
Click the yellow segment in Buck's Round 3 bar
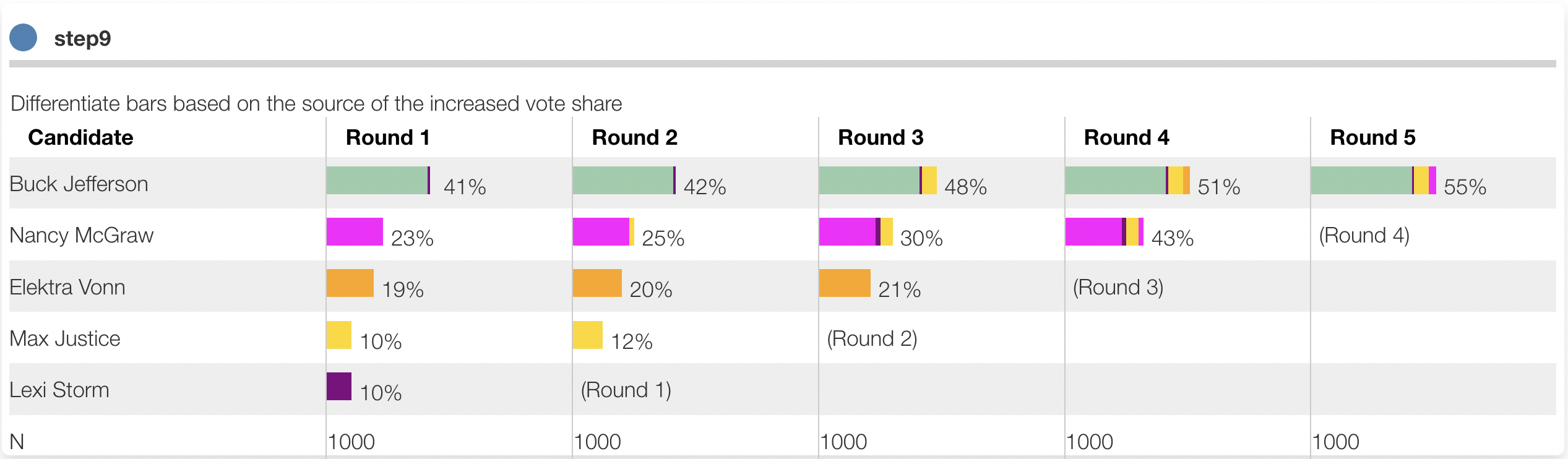(x=929, y=181)
